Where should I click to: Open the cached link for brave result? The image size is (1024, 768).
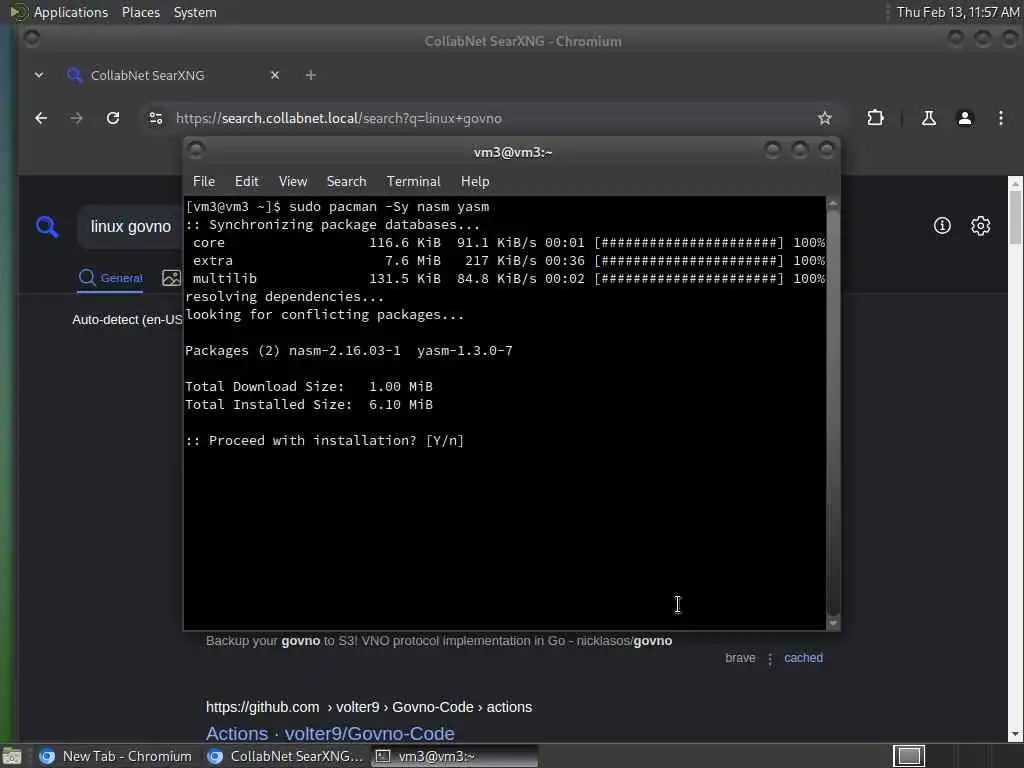[x=803, y=658]
